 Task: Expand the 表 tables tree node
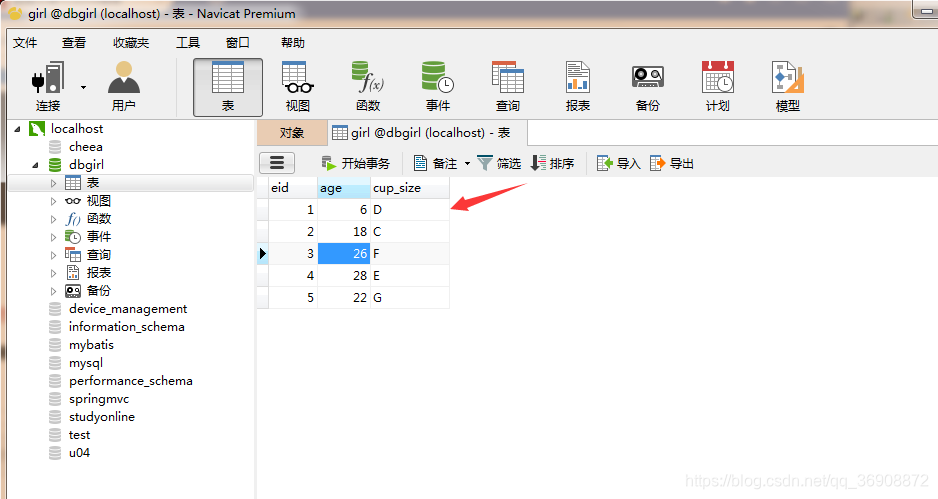click(x=53, y=183)
